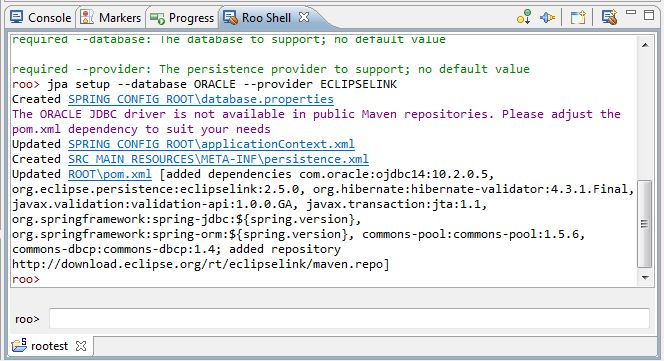Open the META-INF persistence.xml link
664x361 pixels.
click(x=218, y=159)
